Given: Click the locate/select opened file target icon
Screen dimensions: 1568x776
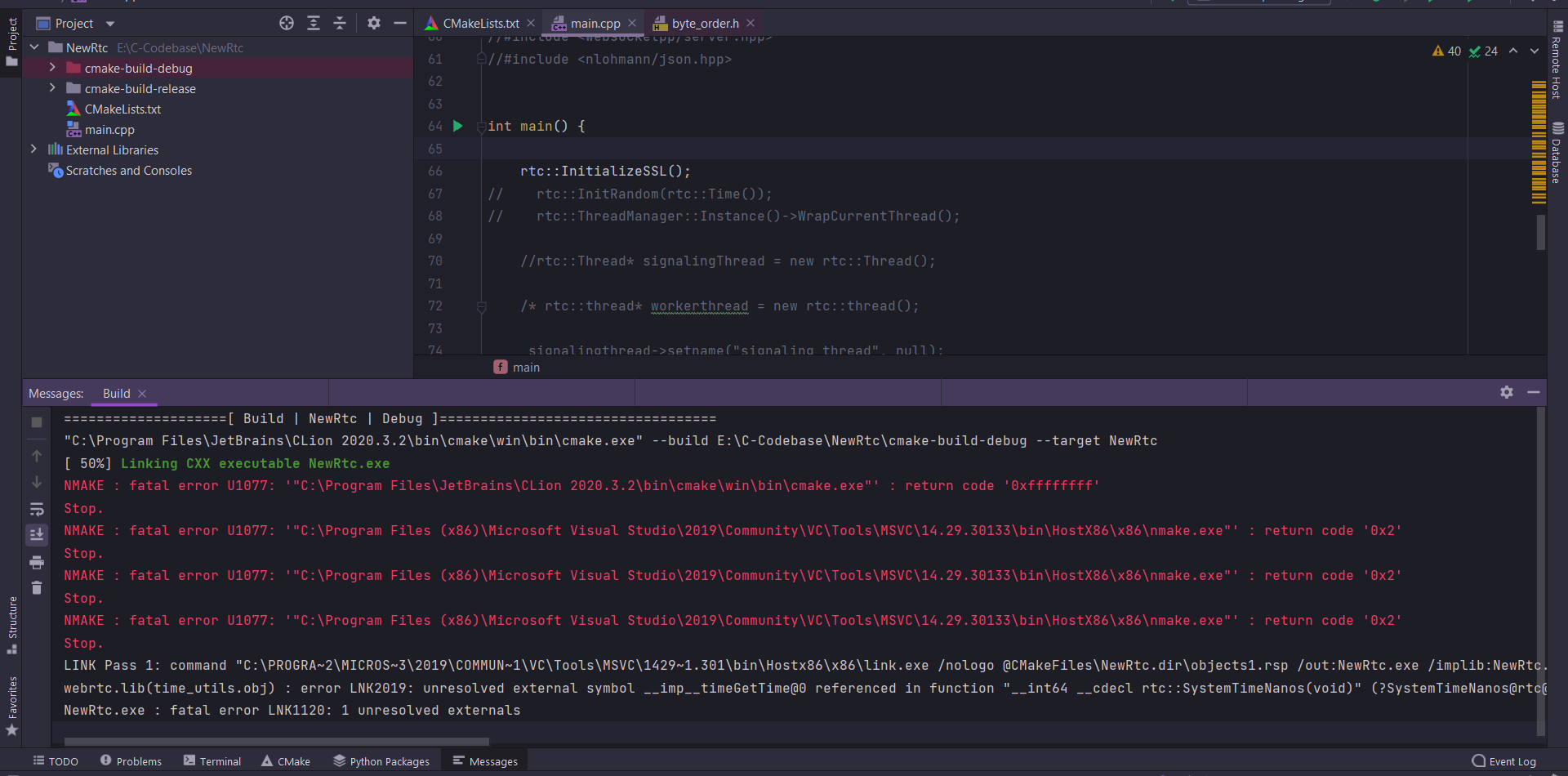Looking at the screenshot, I should [287, 23].
